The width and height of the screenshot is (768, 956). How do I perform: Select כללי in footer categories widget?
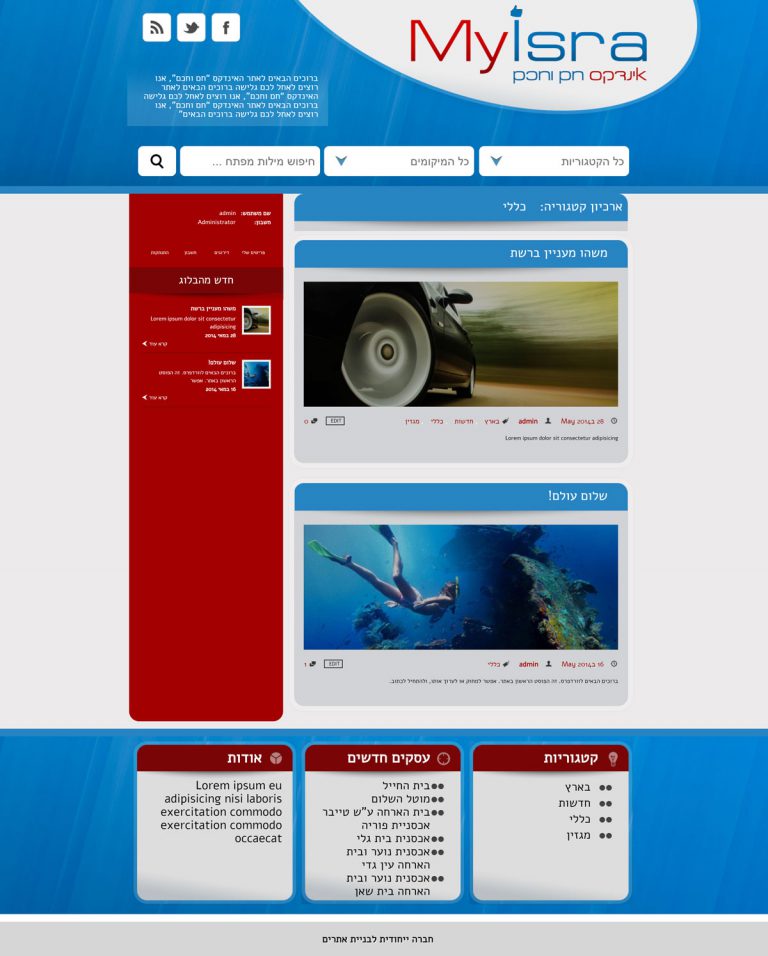pyautogui.click(x=580, y=819)
